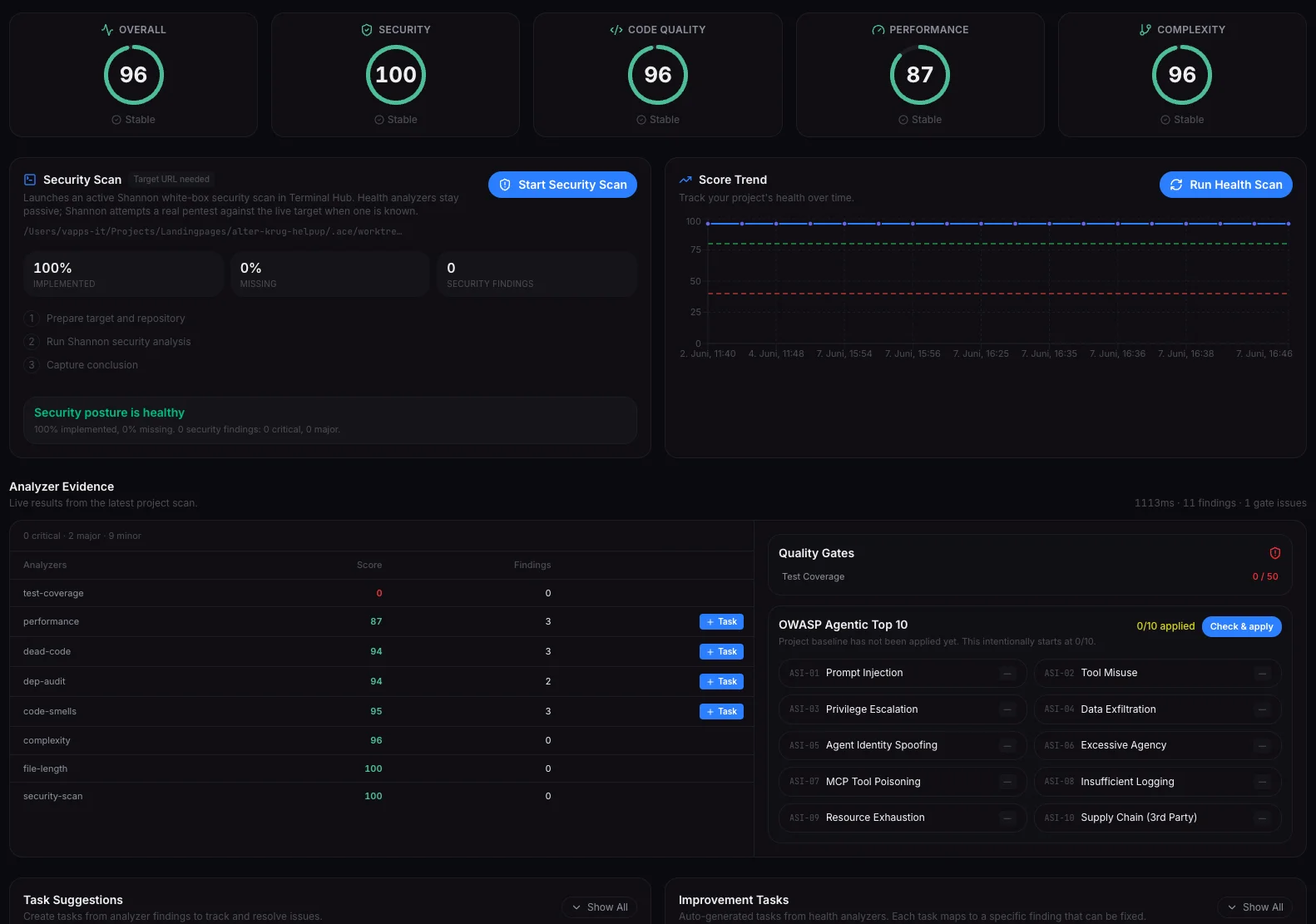Screen dimensions: 1316x924
Task: Click the Overall score 96 ring
Action: (x=134, y=75)
